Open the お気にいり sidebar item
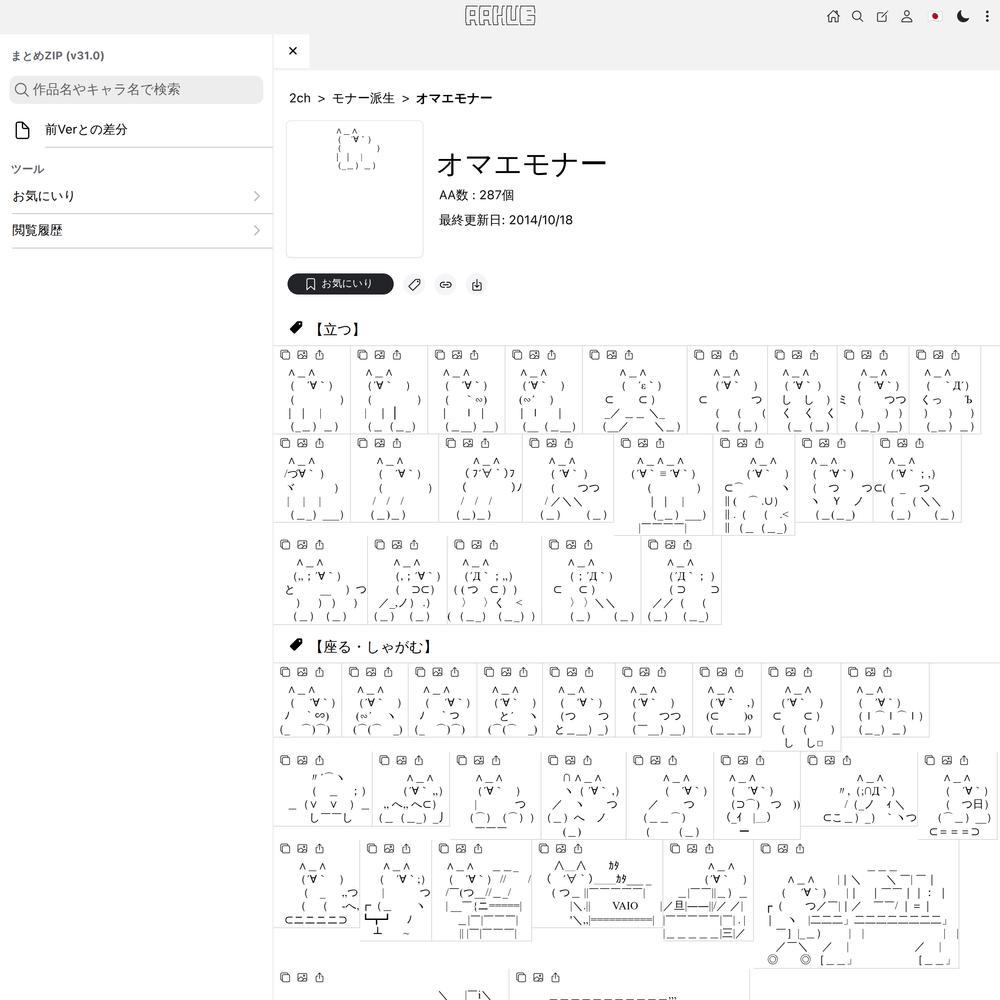The width and height of the screenshot is (1000, 1000). click(136, 196)
